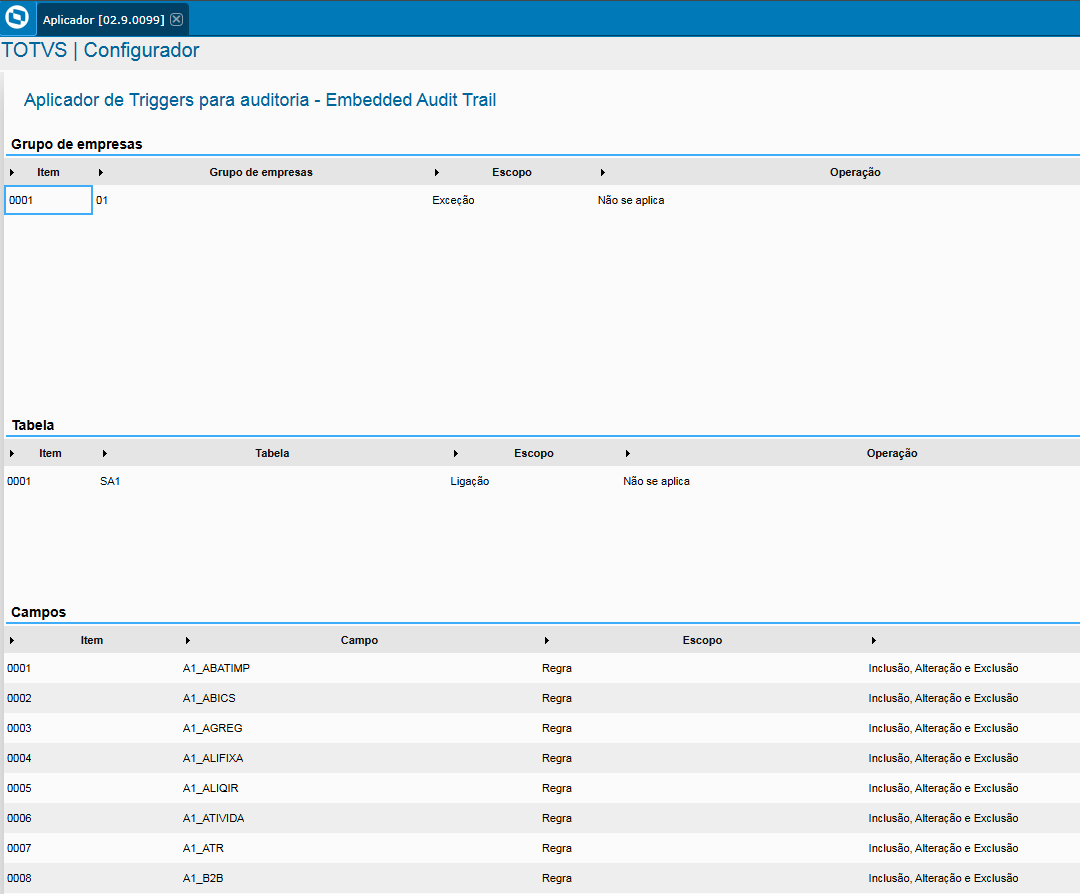Select field A1_ABICS
This screenshot has width=1080, height=894.
209,698
